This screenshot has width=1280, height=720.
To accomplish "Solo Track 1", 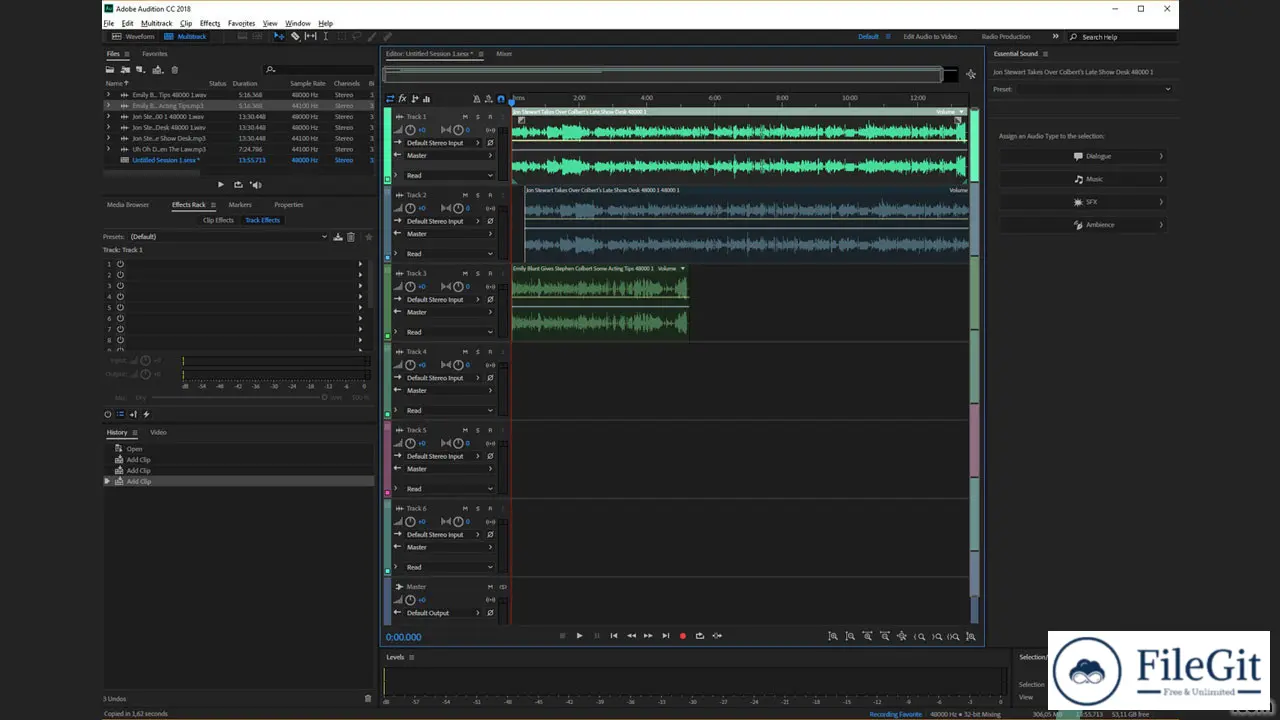I will pyautogui.click(x=478, y=117).
